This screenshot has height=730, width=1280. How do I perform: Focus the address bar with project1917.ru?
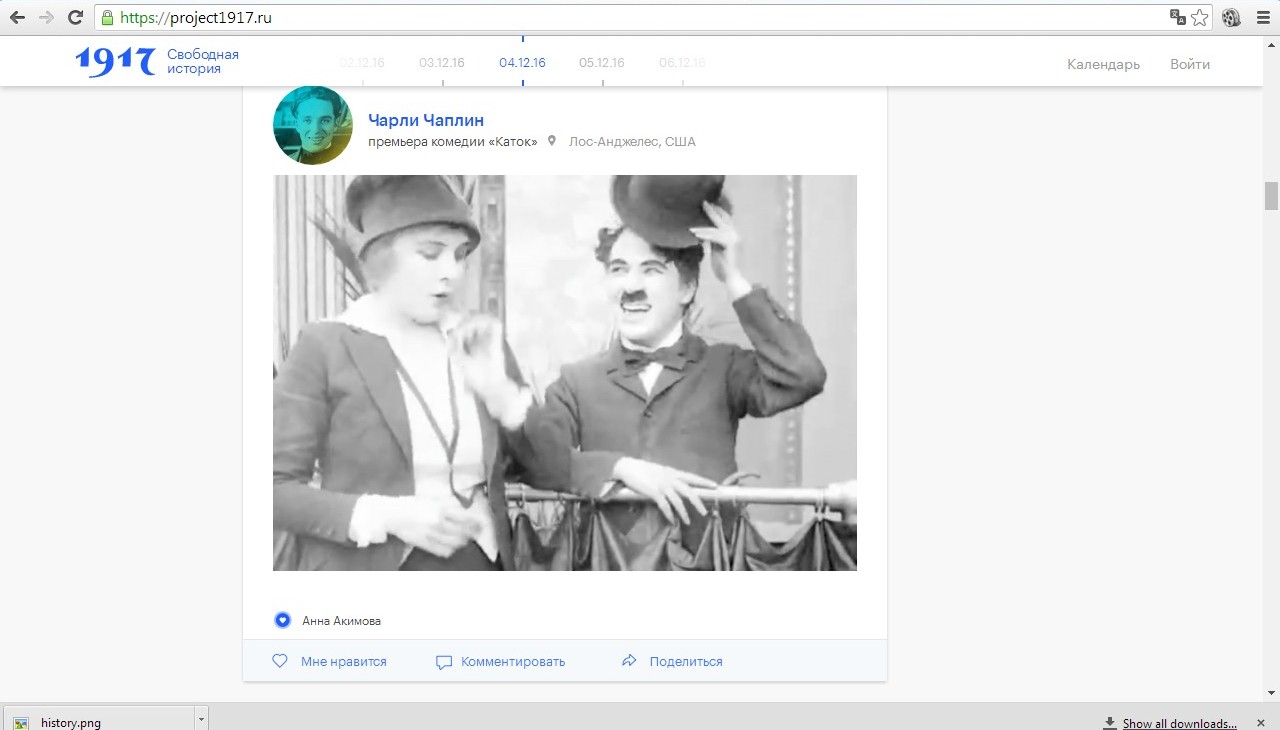(640, 18)
